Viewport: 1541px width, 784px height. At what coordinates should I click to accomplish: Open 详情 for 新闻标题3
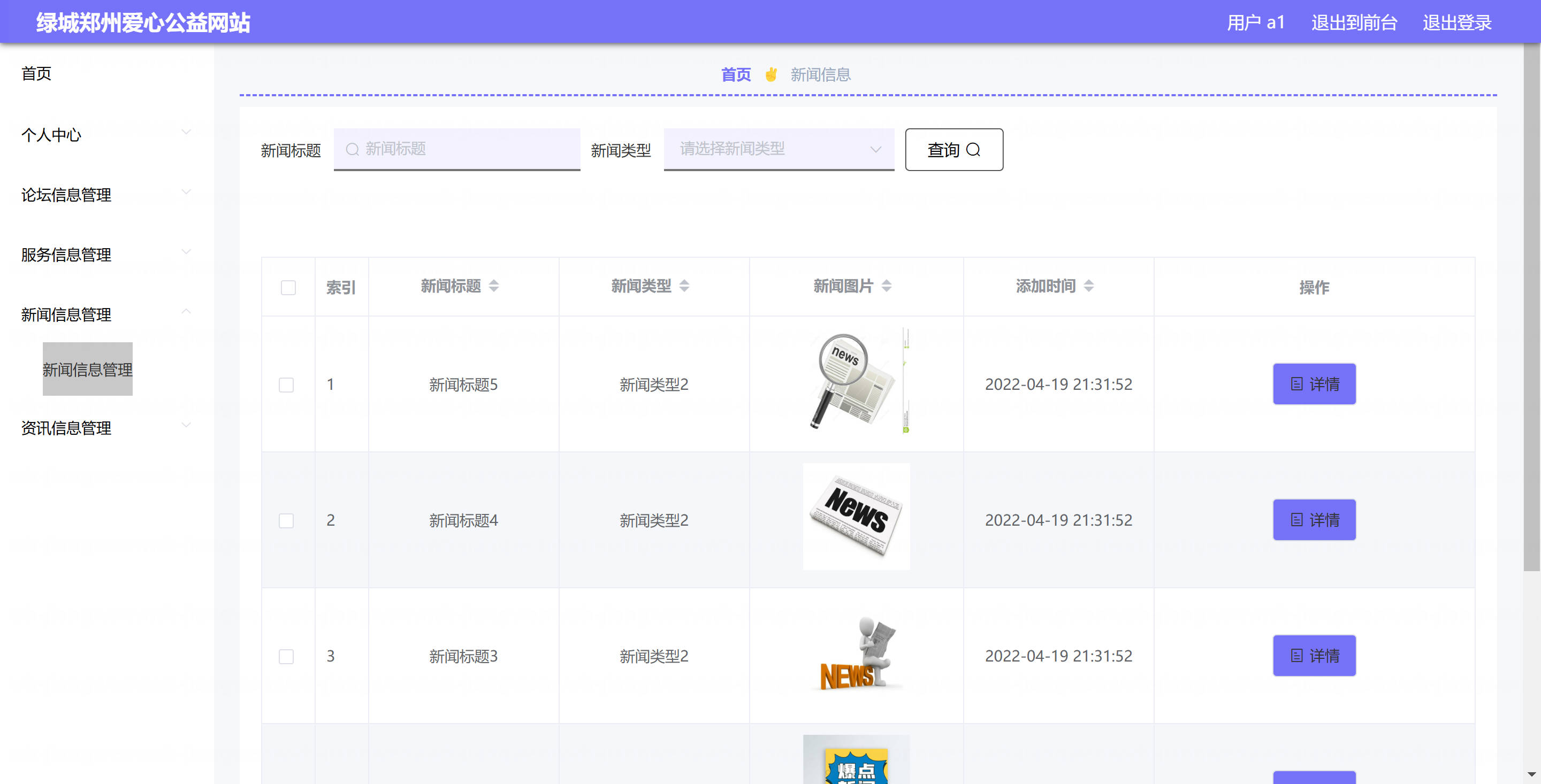[1314, 656]
